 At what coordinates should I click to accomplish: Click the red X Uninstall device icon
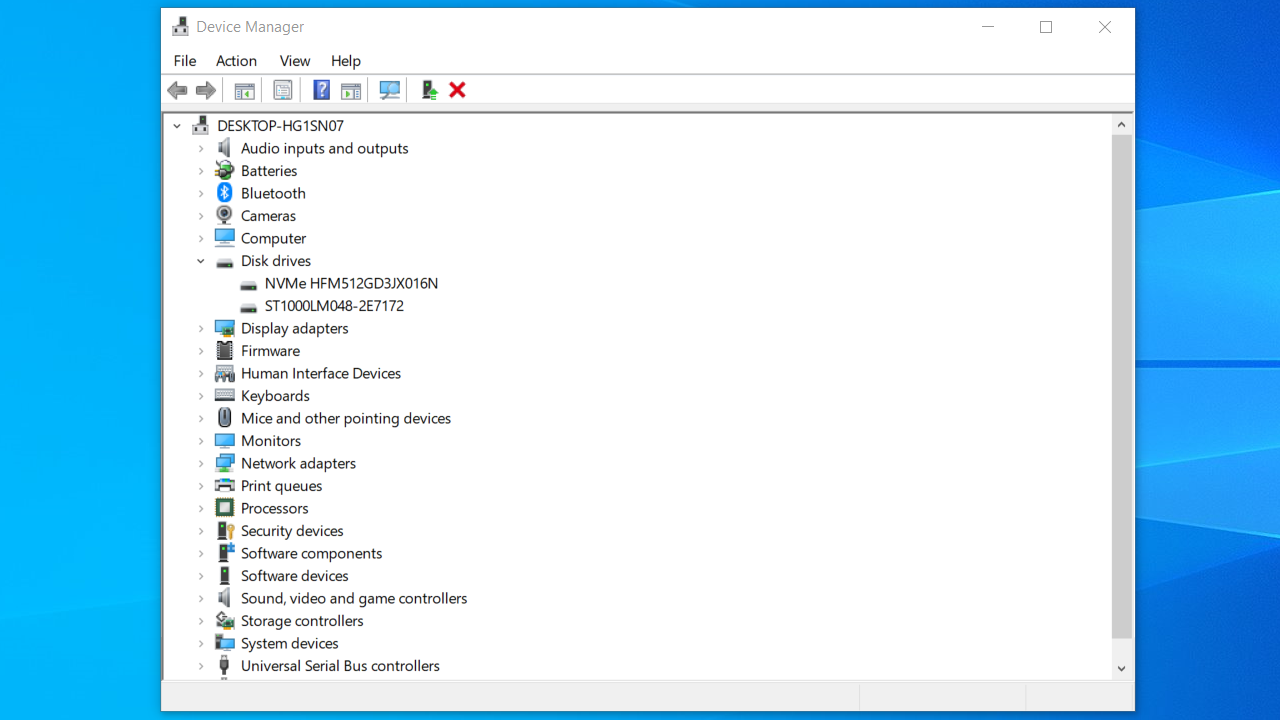(x=458, y=90)
